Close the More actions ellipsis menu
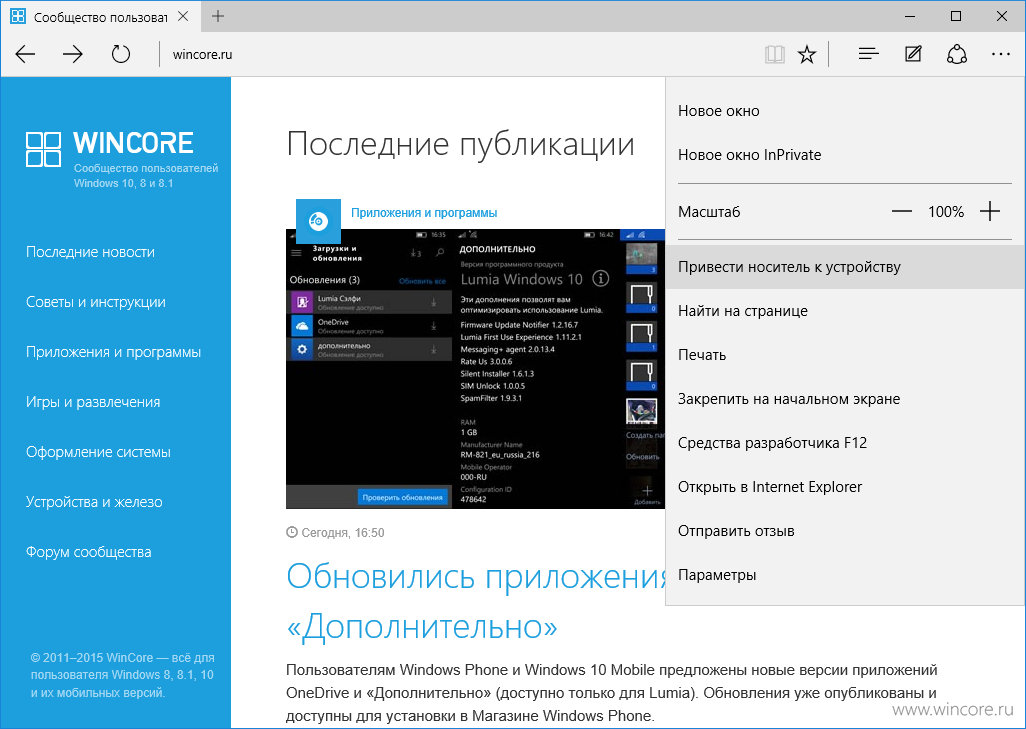 pos(1000,54)
